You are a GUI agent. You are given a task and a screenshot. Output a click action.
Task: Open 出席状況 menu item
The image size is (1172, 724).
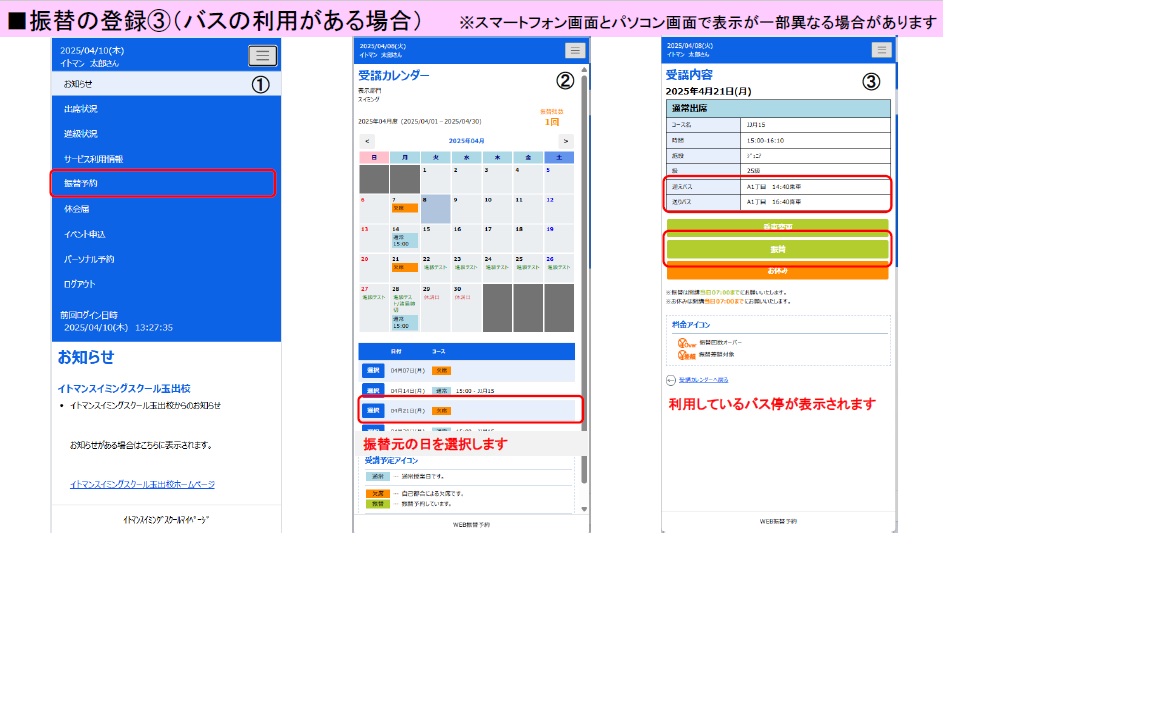[81, 109]
